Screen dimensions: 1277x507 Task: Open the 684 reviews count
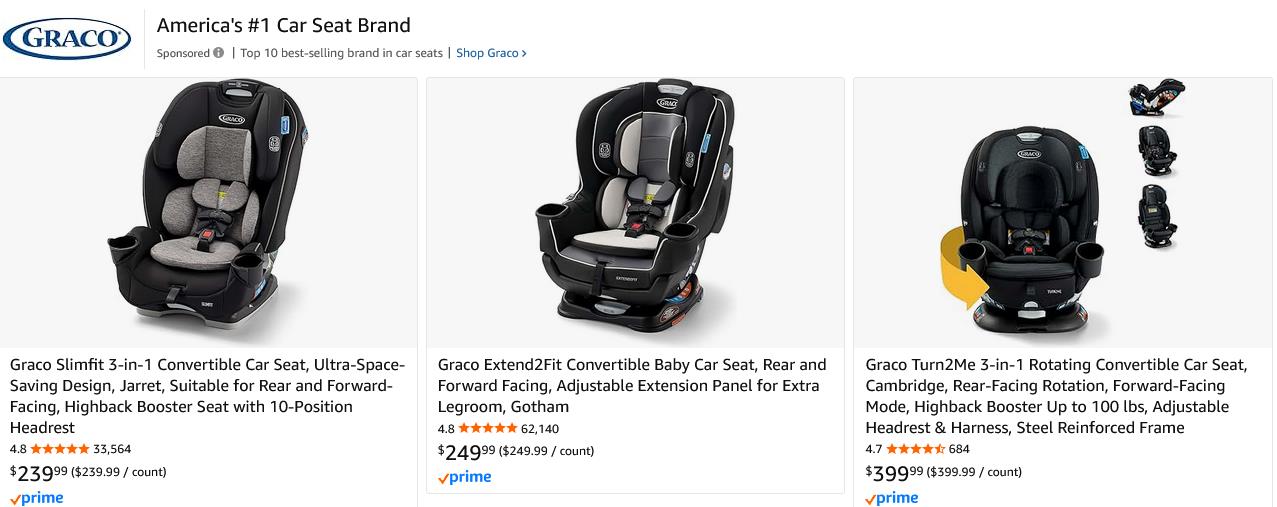959,449
